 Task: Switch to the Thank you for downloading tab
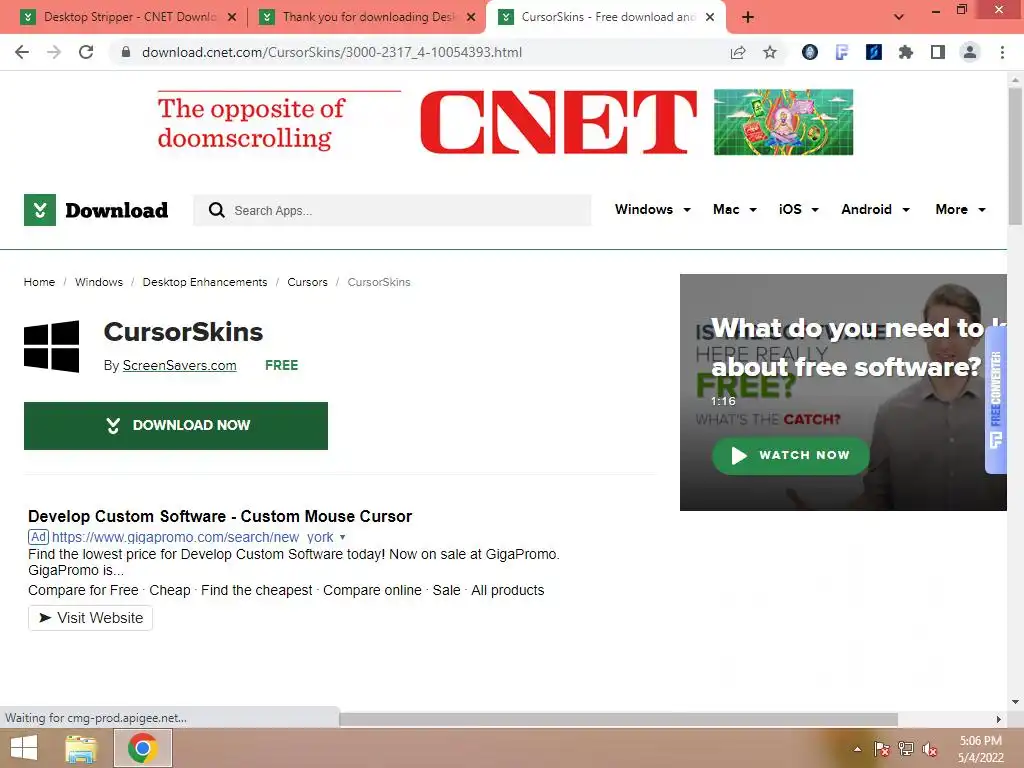369,17
